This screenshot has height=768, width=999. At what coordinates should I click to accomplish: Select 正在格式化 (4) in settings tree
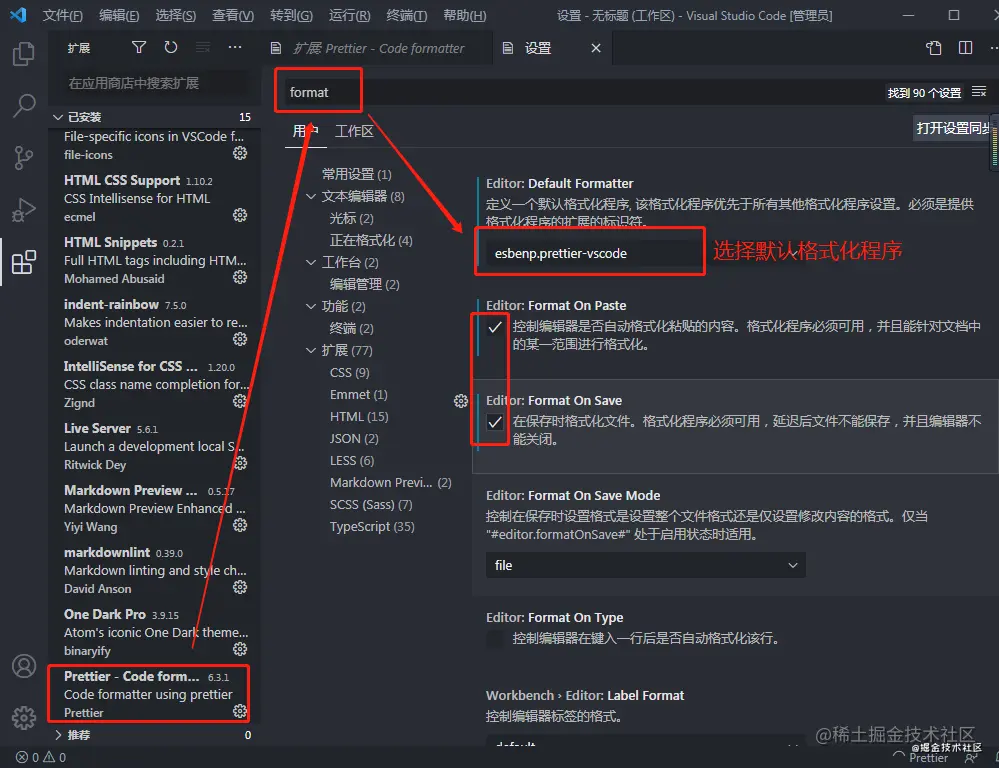371,240
